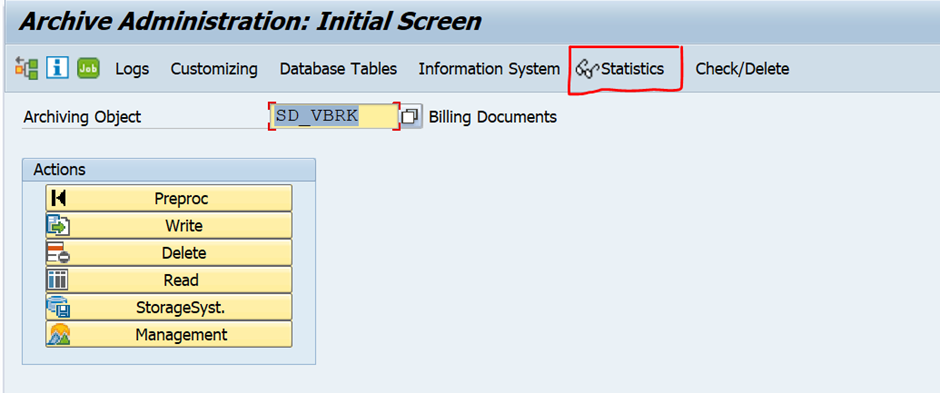Open Logs in the application toolbar

point(132,69)
